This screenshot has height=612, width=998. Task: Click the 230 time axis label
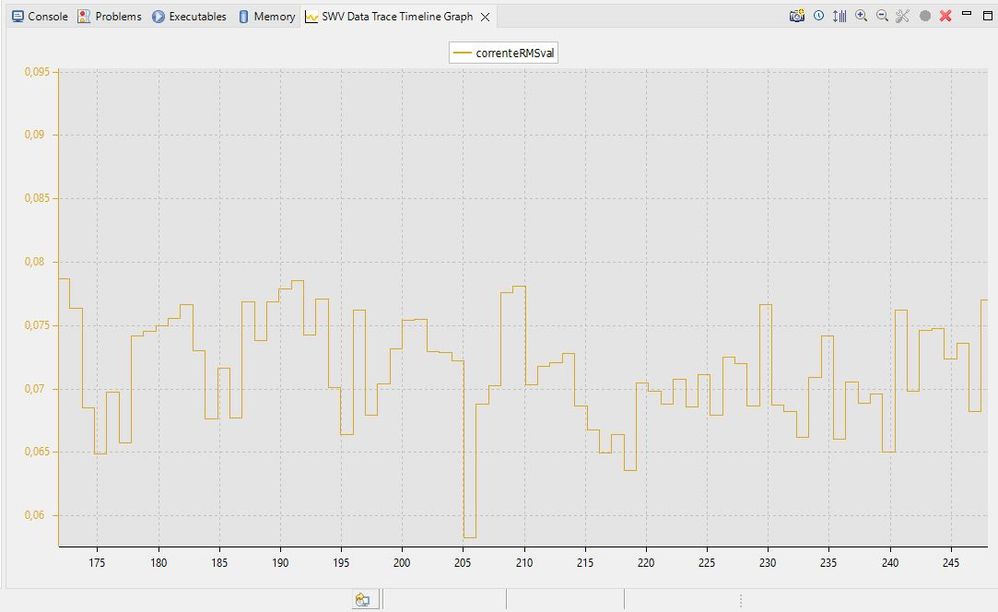click(x=768, y=563)
